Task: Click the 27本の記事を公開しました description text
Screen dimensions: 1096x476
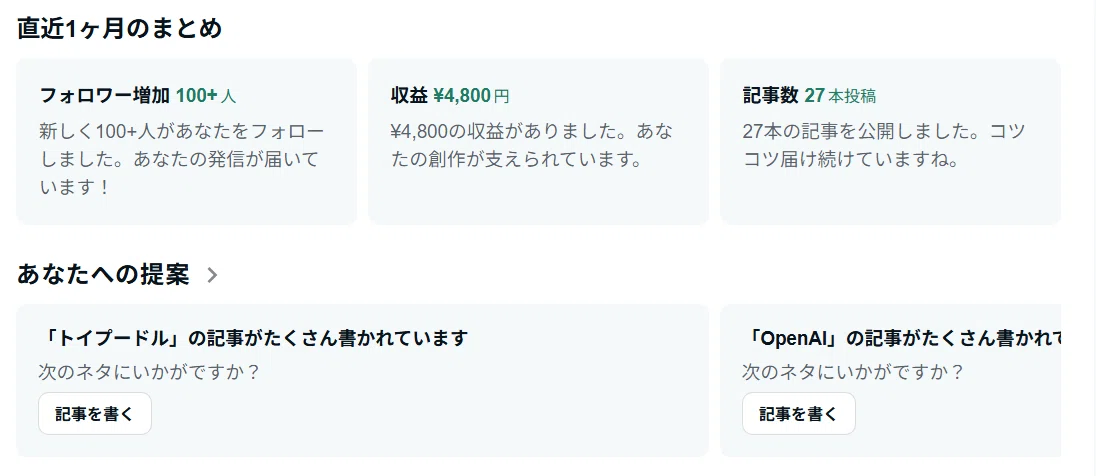Action: pos(884,145)
